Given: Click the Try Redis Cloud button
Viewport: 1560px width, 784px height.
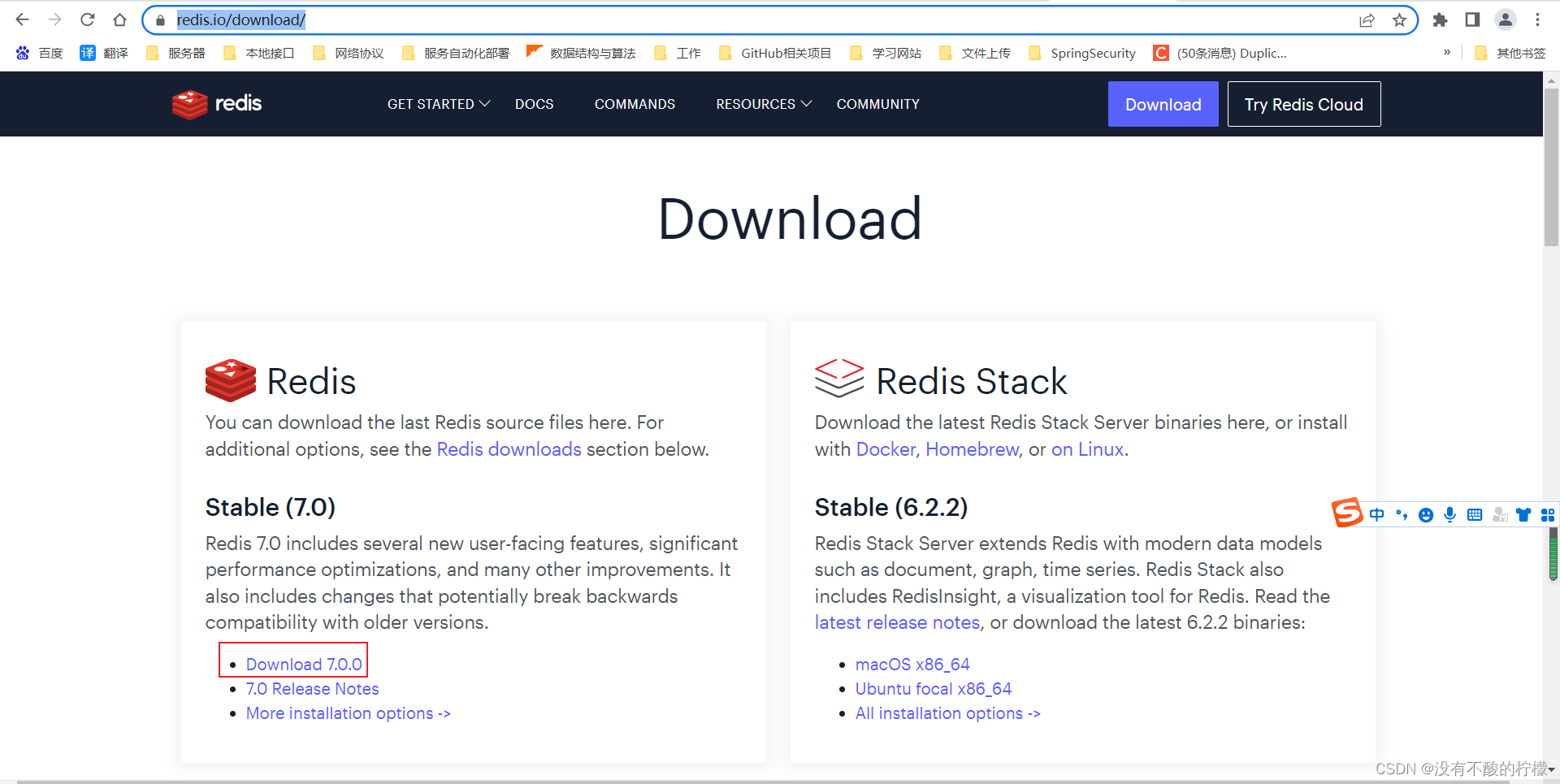Looking at the screenshot, I should 1303,104.
